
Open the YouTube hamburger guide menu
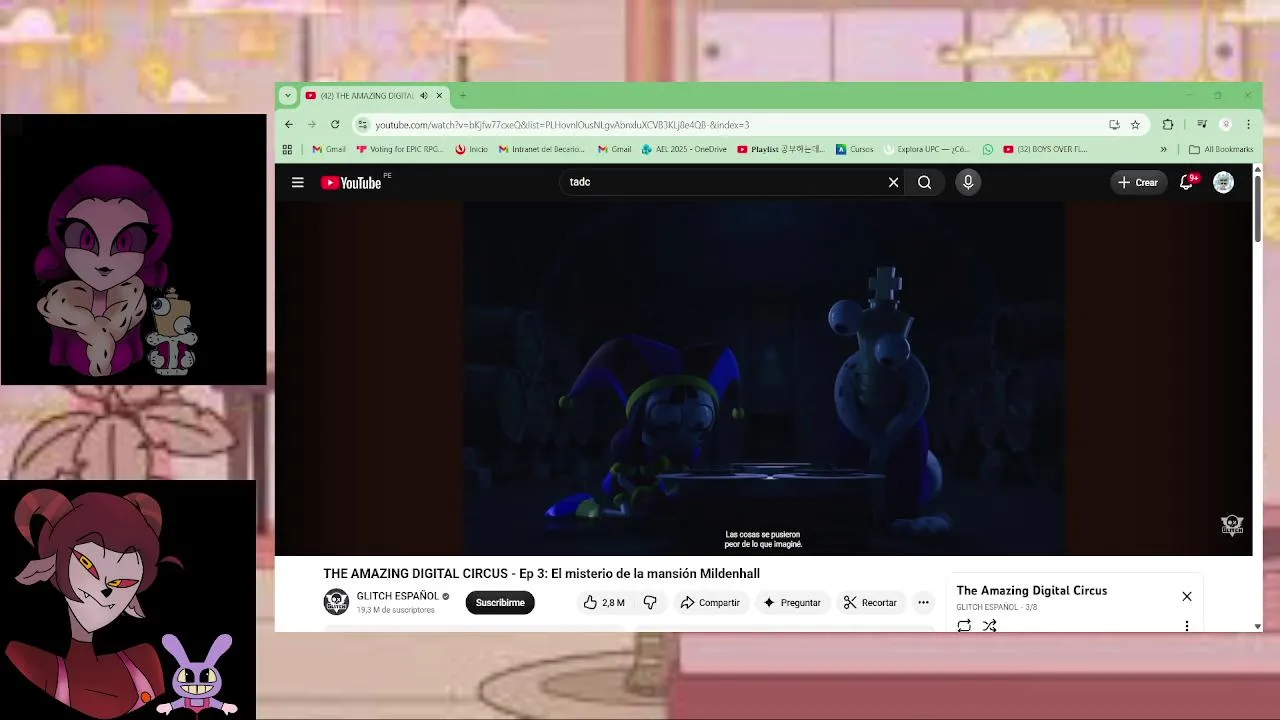point(297,182)
